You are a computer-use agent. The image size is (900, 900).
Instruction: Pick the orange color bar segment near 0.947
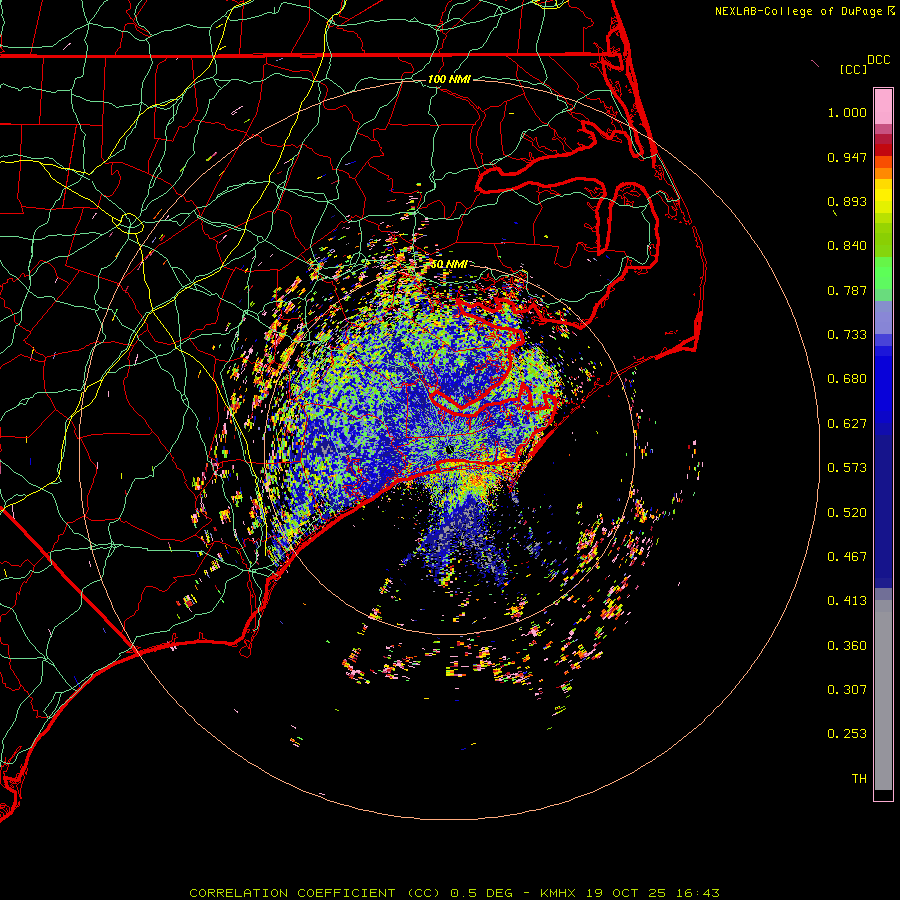pyautogui.click(x=883, y=162)
